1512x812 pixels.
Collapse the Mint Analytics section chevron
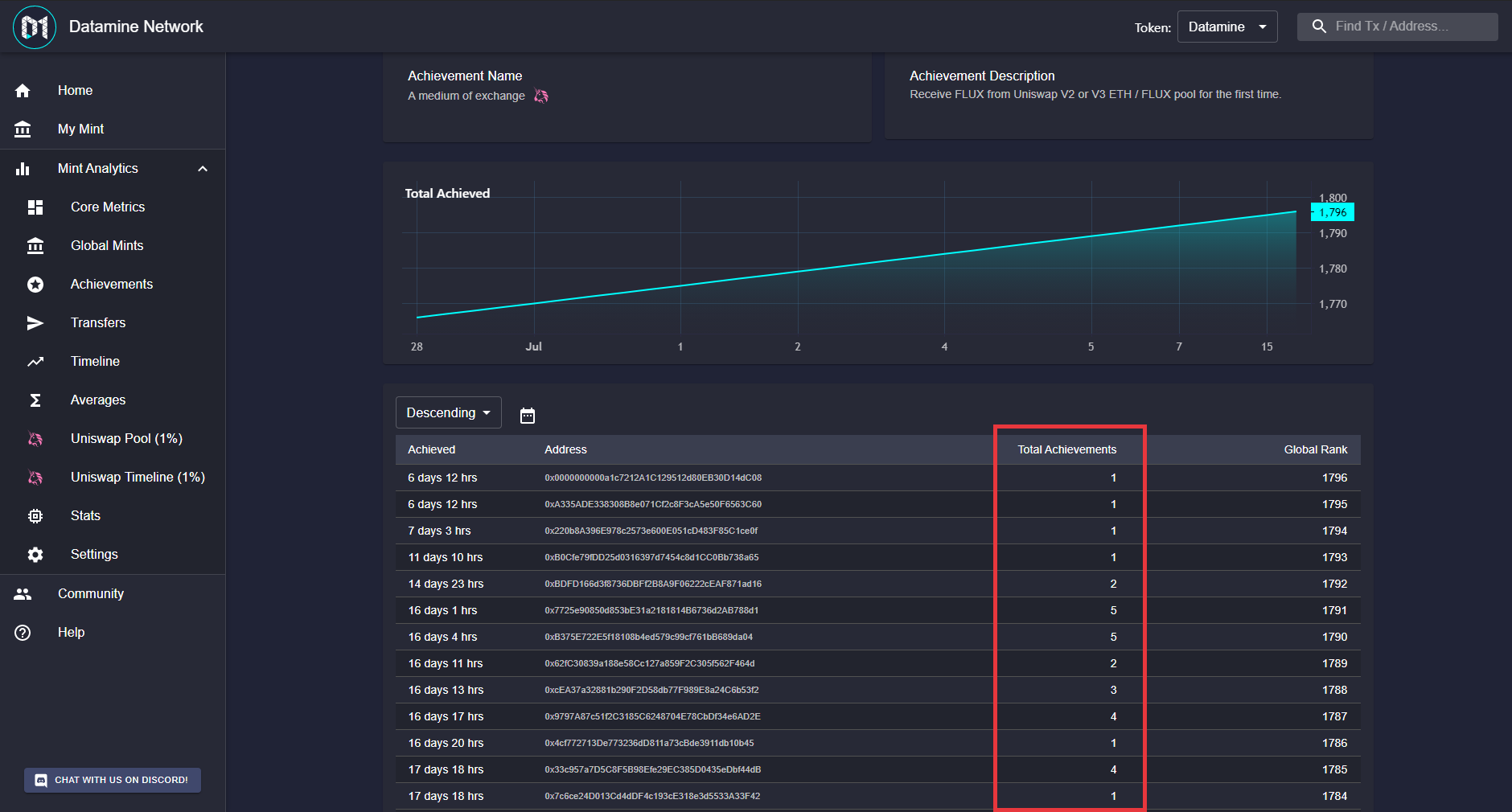[x=203, y=169]
